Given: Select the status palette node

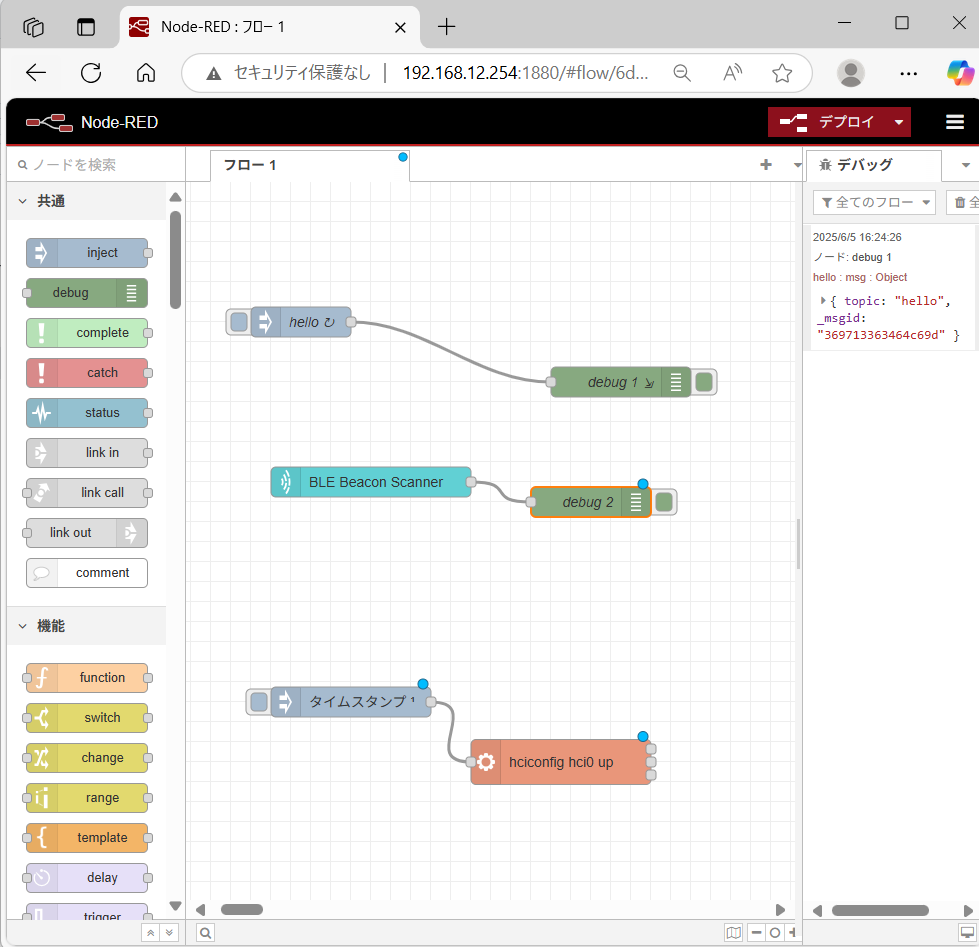Looking at the screenshot, I should [x=87, y=413].
